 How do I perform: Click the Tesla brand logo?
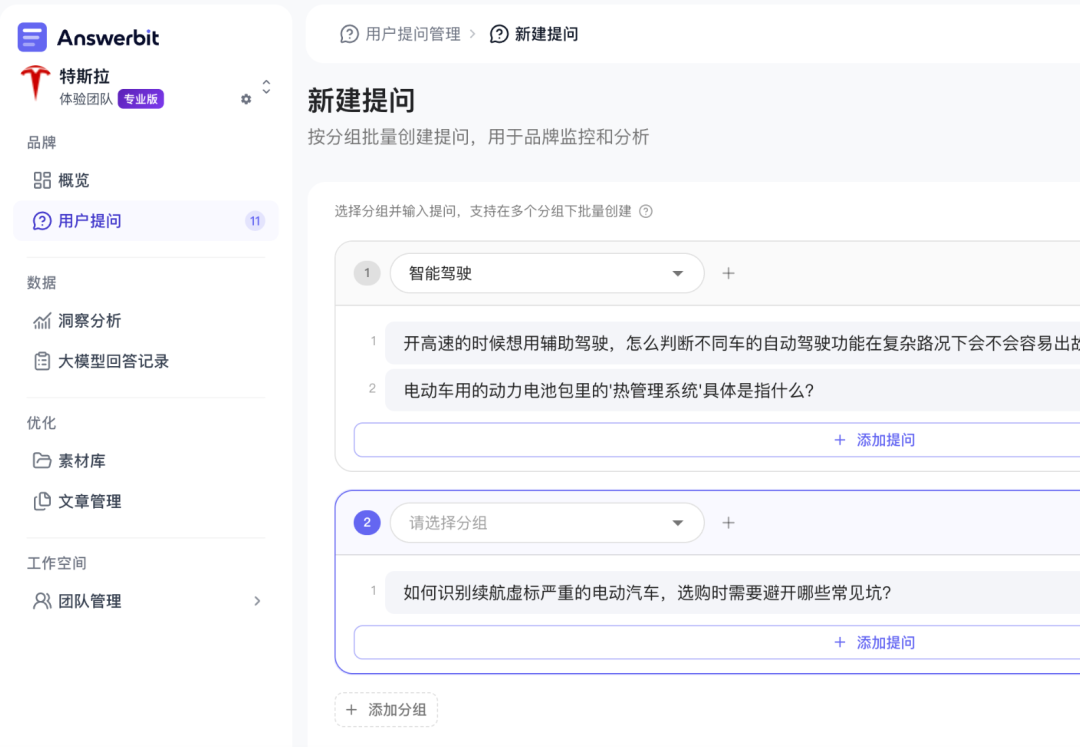coord(35,83)
